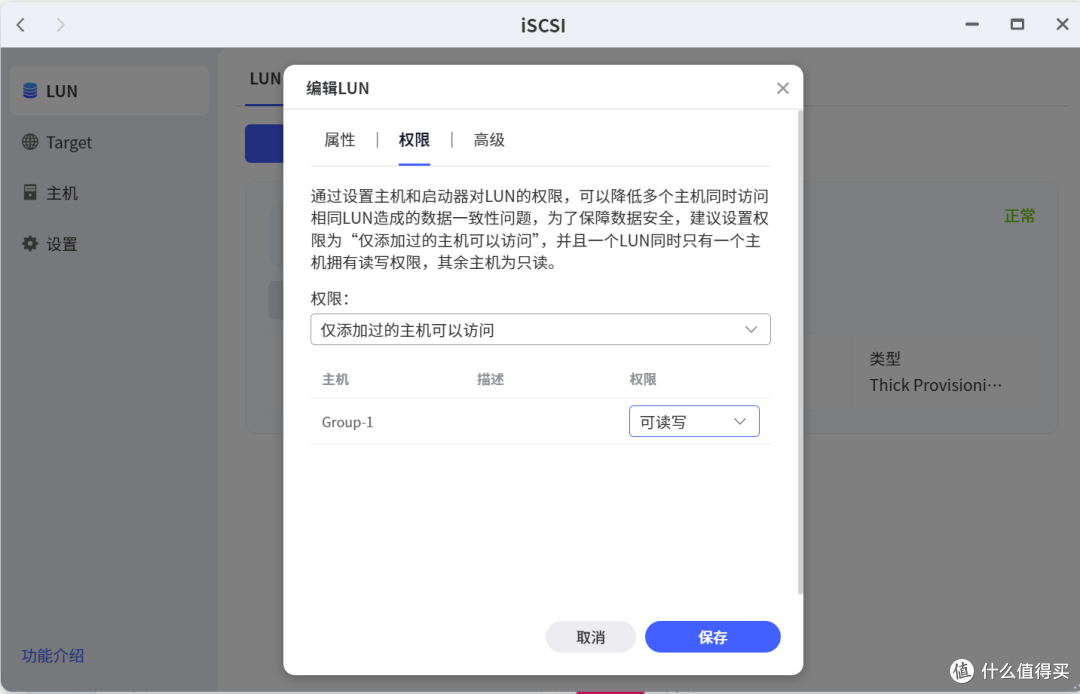Select LUN label in the sidebar
1080x694 pixels.
[x=61, y=91]
